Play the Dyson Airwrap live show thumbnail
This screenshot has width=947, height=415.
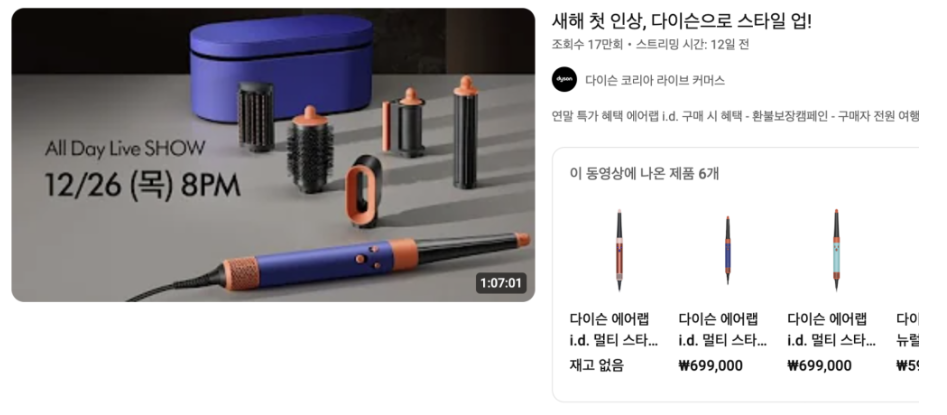click(x=273, y=155)
